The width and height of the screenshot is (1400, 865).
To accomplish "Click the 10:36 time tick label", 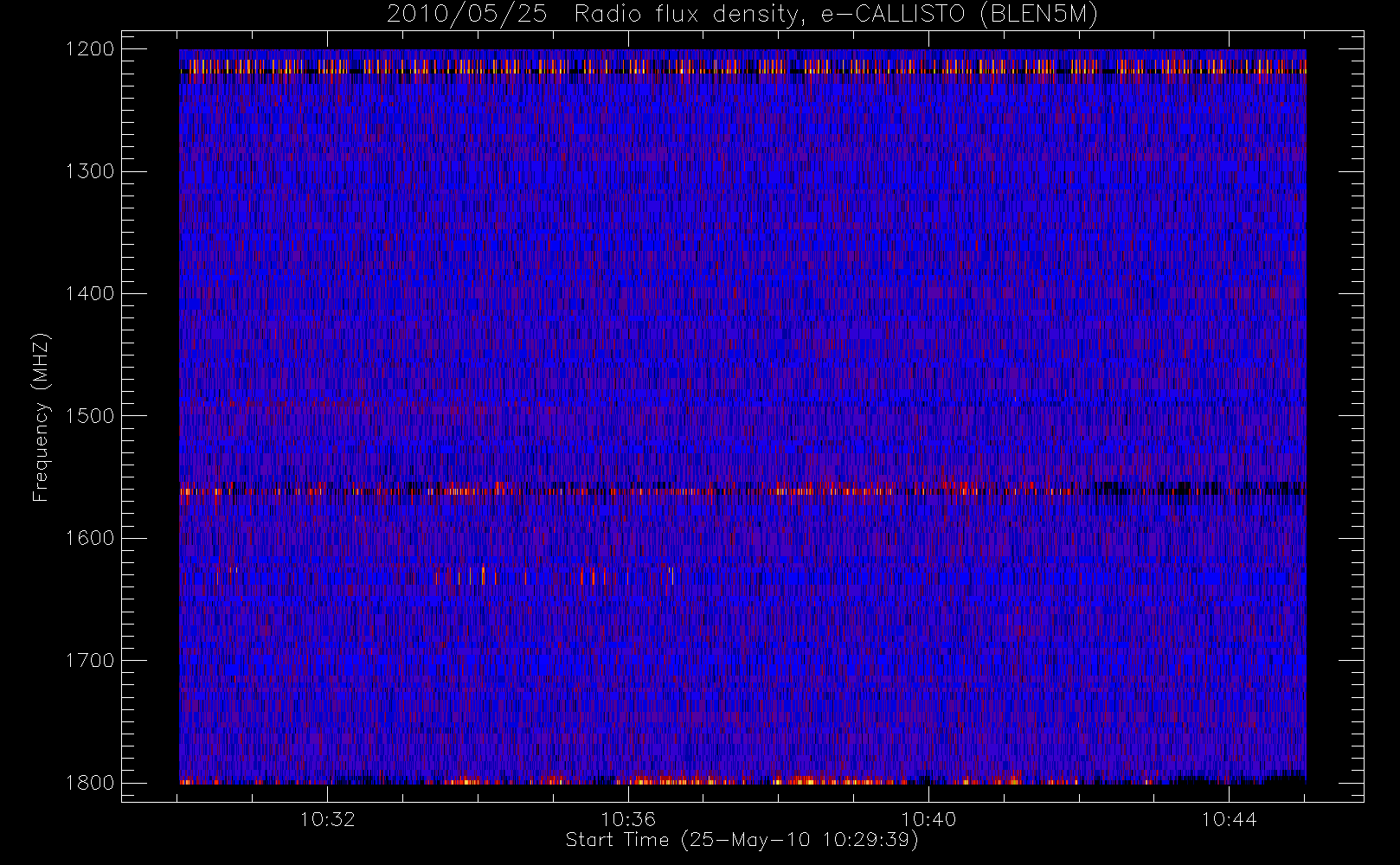I will [x=628, y=819].
